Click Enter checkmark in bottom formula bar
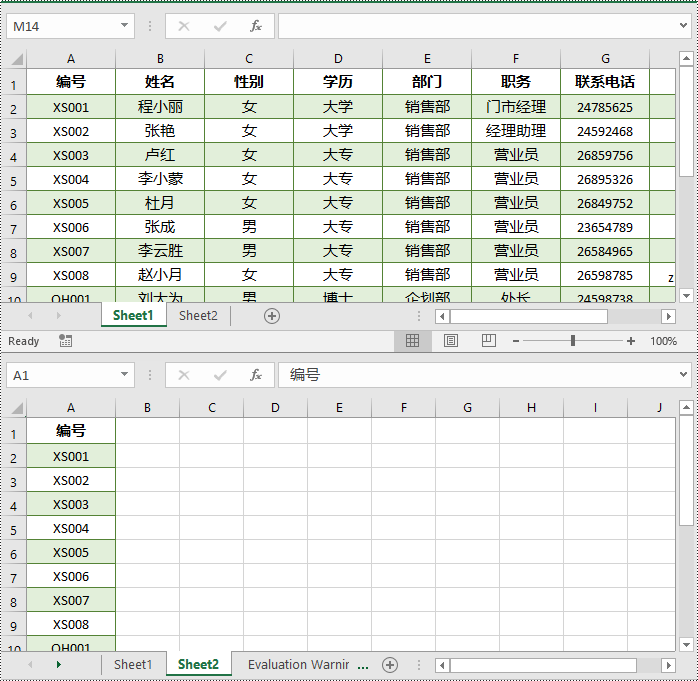698x681 pixels. (x=220, y=375)
